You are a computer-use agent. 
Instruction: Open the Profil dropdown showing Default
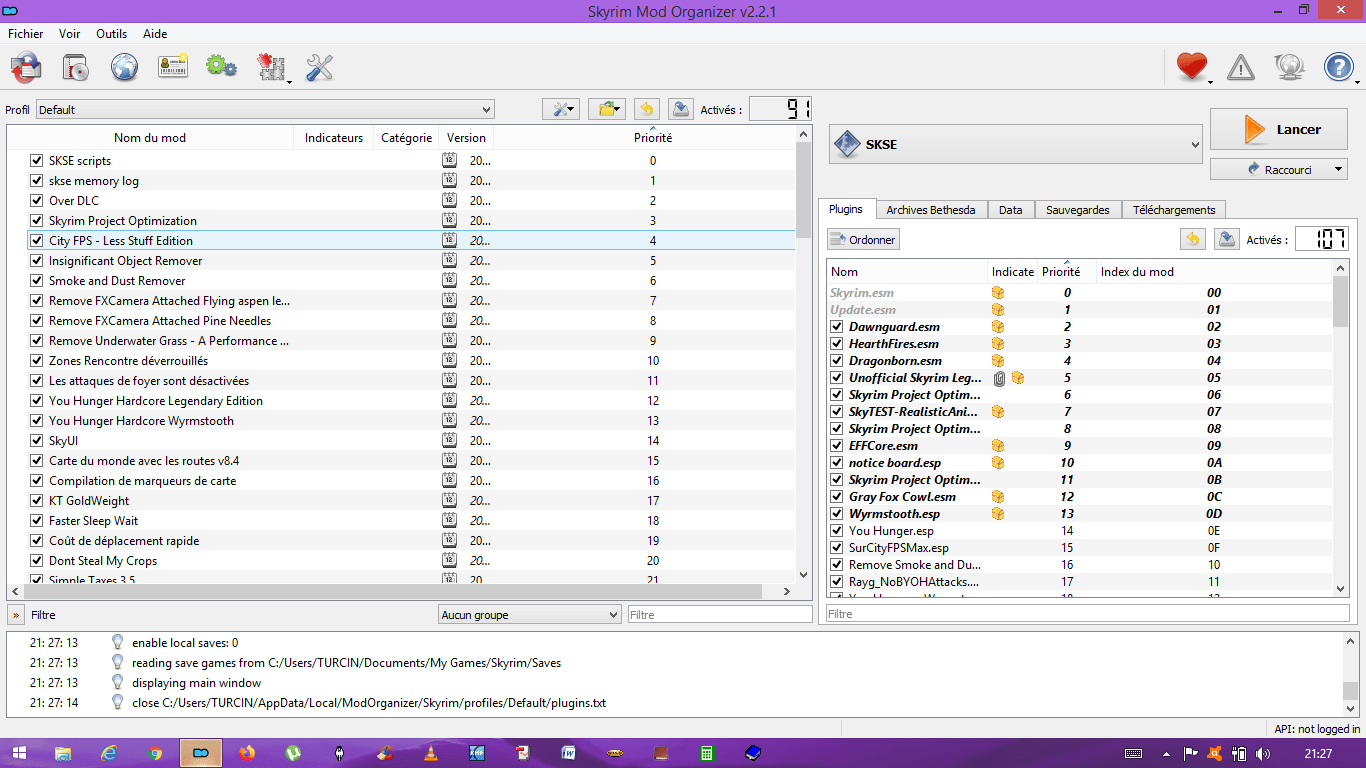265,110
